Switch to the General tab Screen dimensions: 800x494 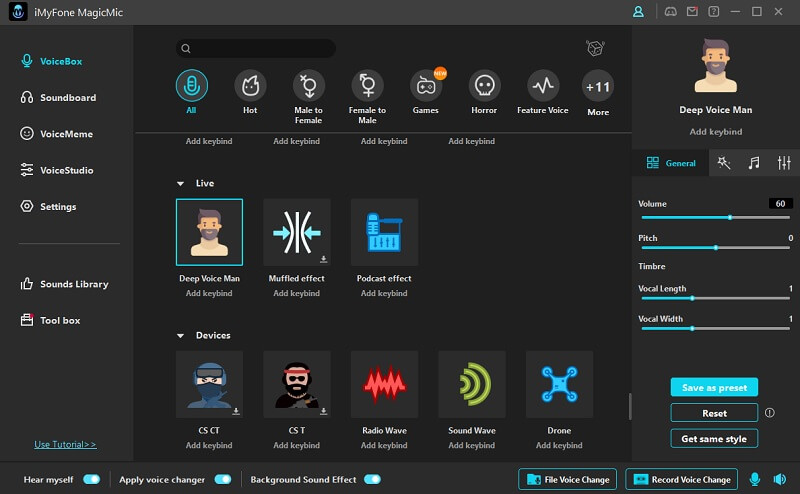tap(670, 163)
